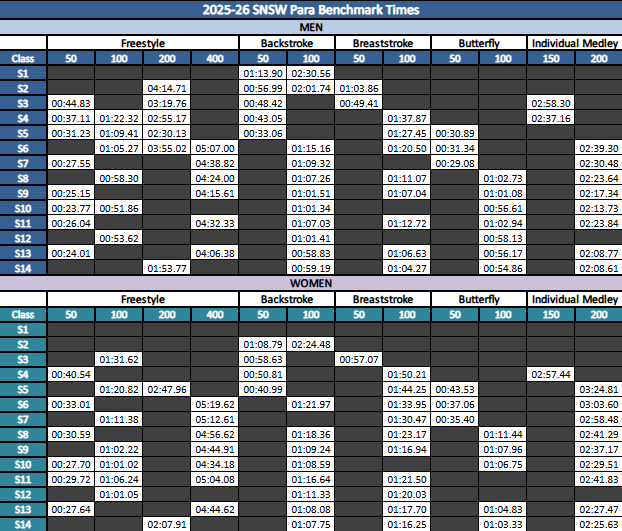Click the cell 01:53.77
The height and width of the screenshot is (531, 622).
tap(167, 268)
